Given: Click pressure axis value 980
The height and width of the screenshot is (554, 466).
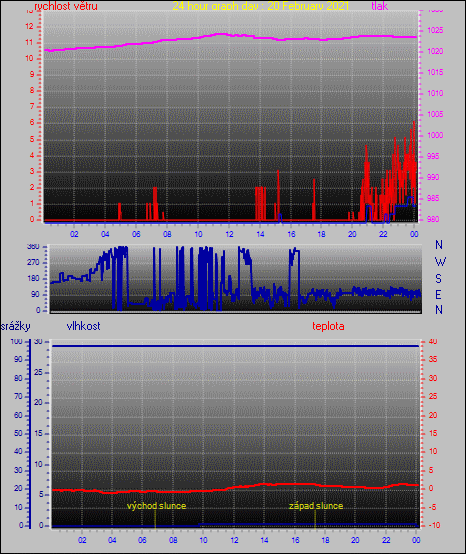Looking at the screenshot, I should point(433,219).
